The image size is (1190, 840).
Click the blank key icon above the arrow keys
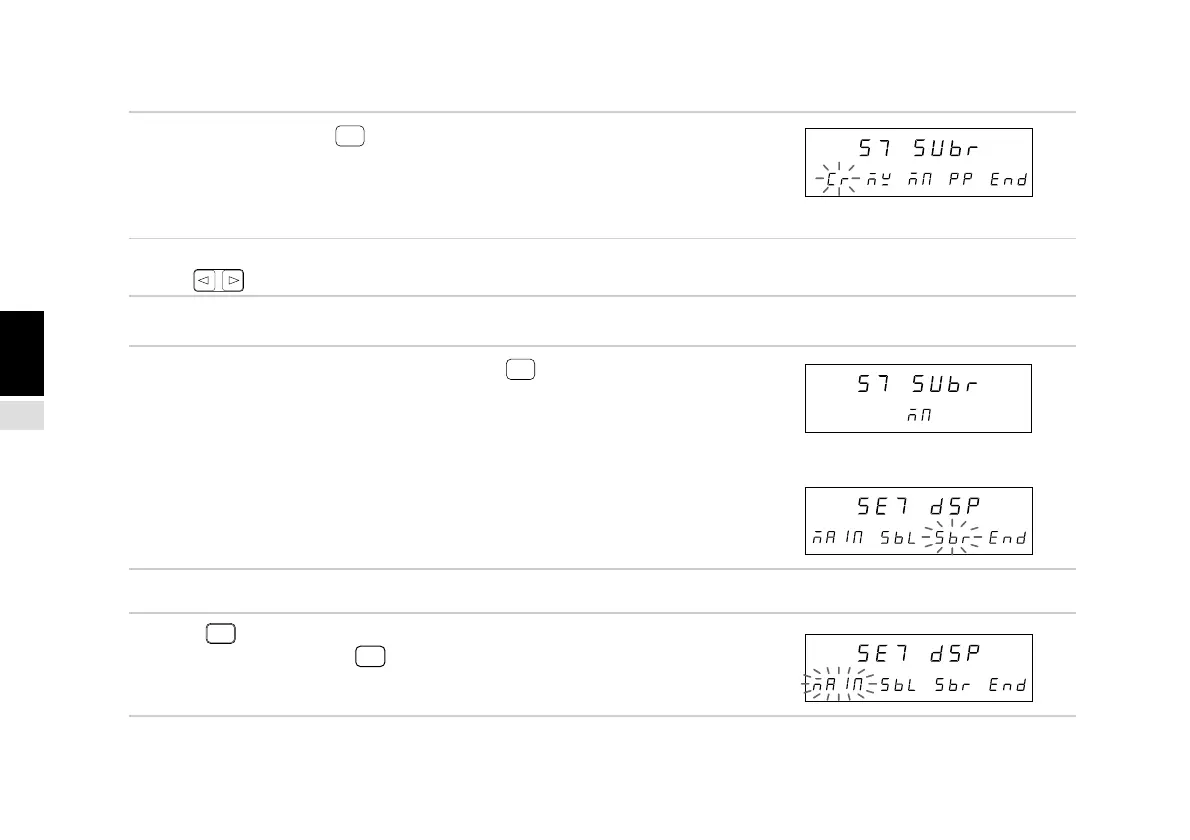tap(349, 137)
